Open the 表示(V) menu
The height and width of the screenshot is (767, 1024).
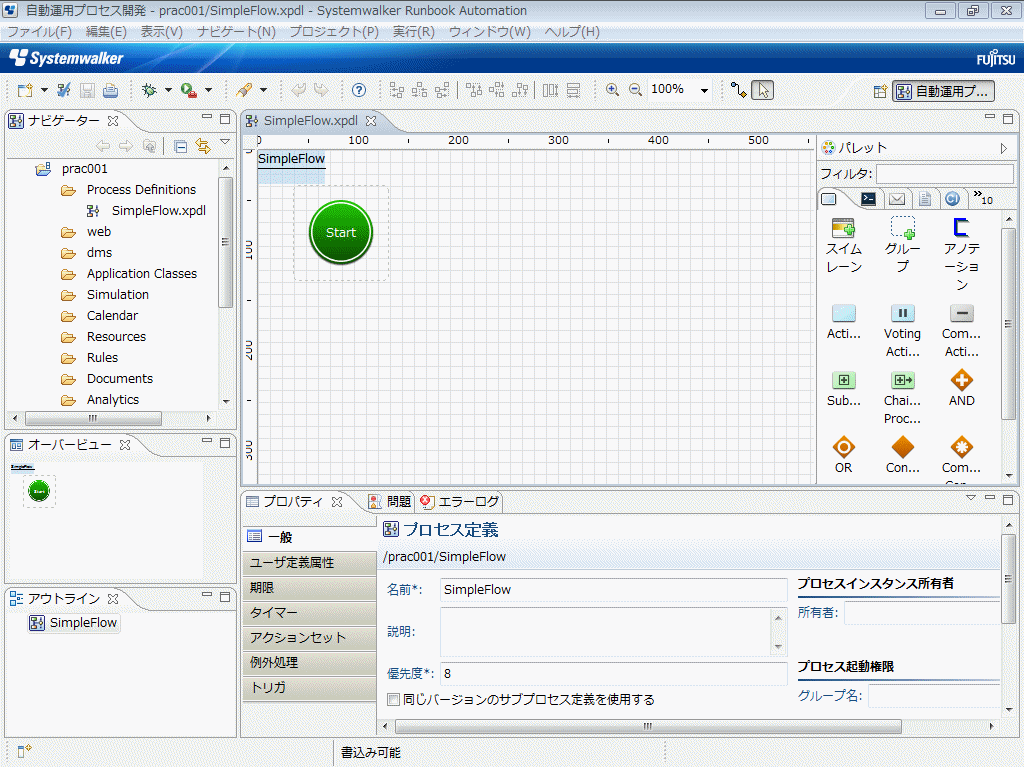pos(162,32)
